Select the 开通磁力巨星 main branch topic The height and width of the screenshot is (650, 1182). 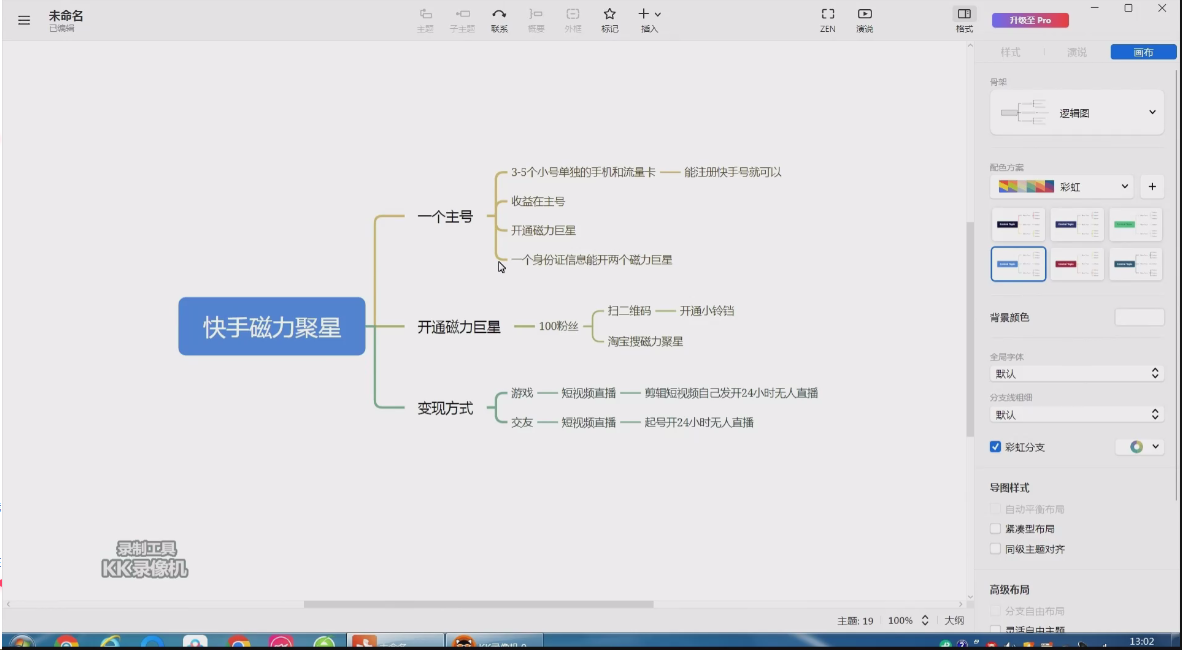coord(459,327)
